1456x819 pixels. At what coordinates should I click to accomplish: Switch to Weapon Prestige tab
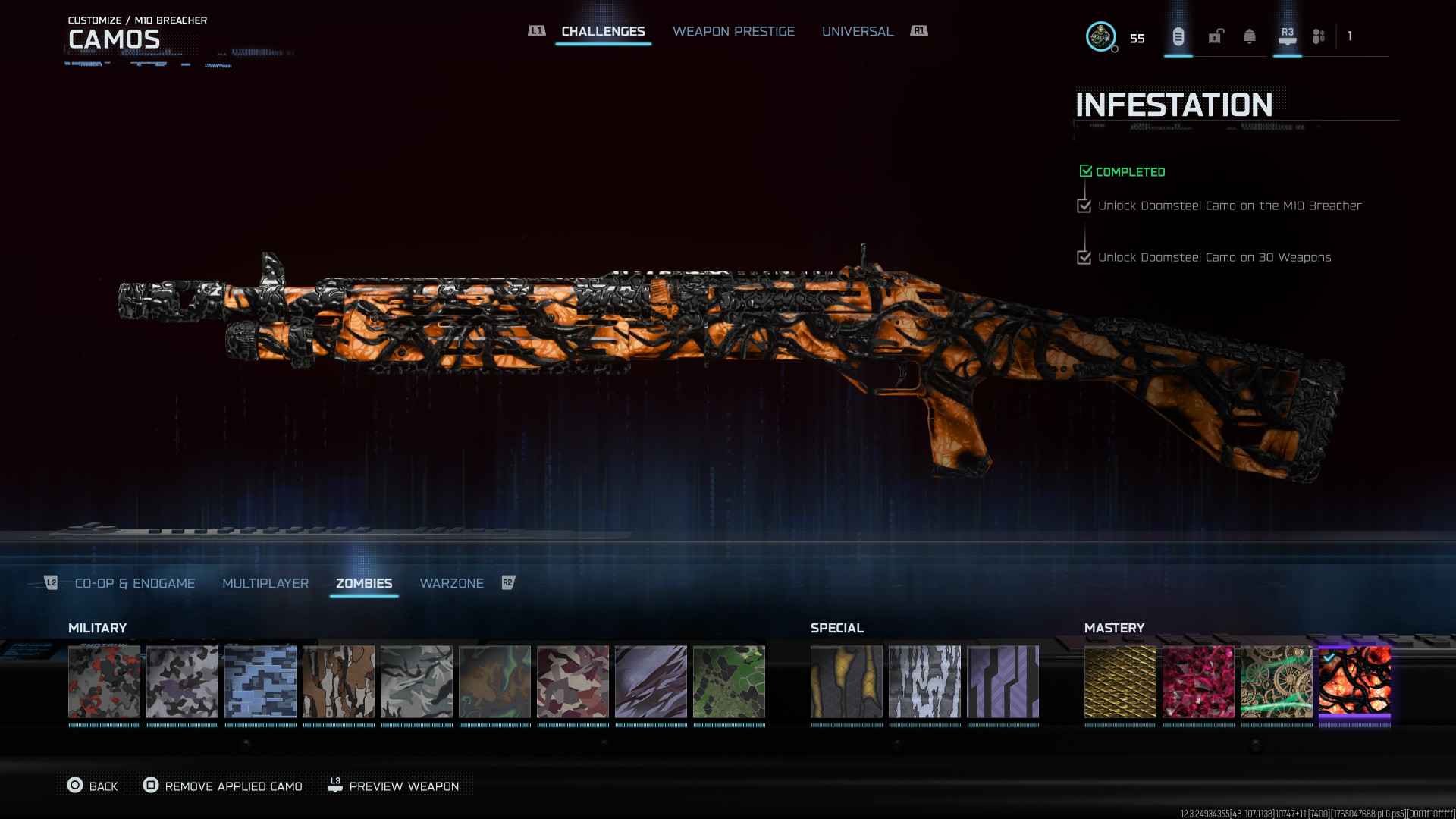click(x=733, y=31)
